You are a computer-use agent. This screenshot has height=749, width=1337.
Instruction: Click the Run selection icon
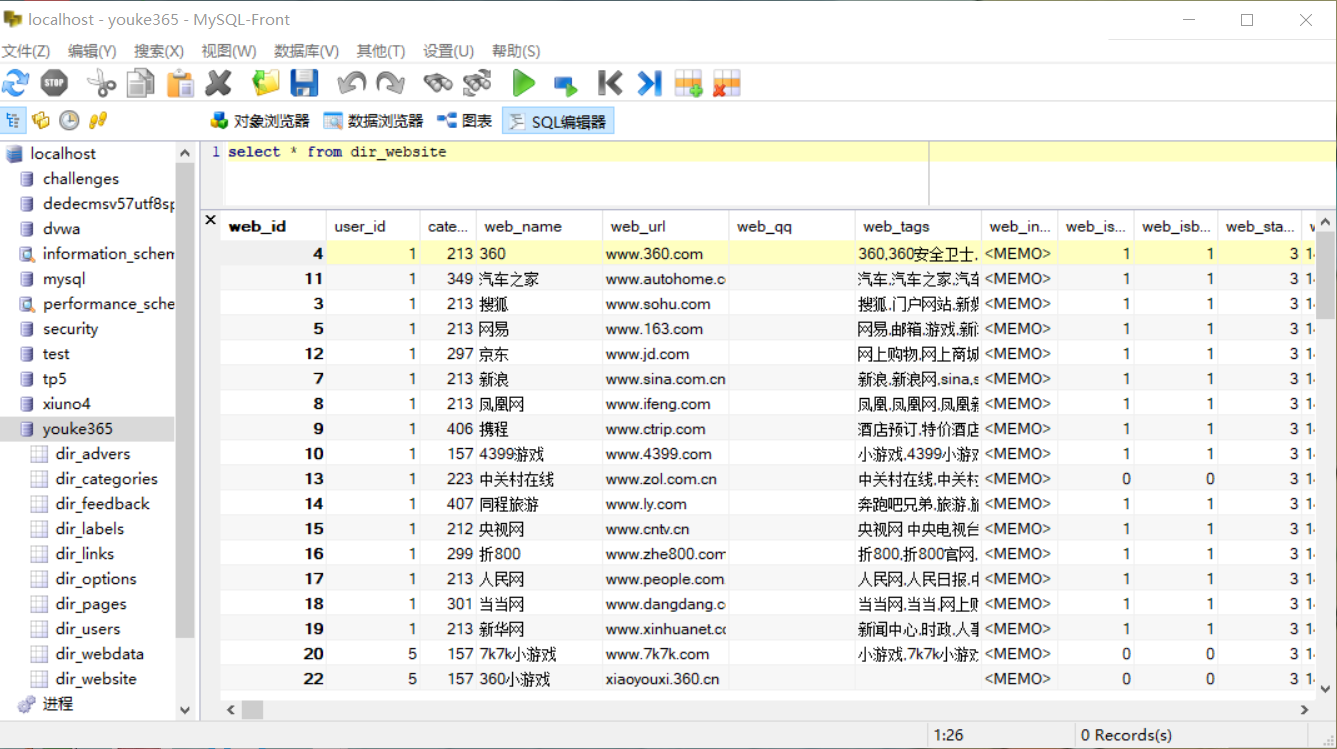564,84
